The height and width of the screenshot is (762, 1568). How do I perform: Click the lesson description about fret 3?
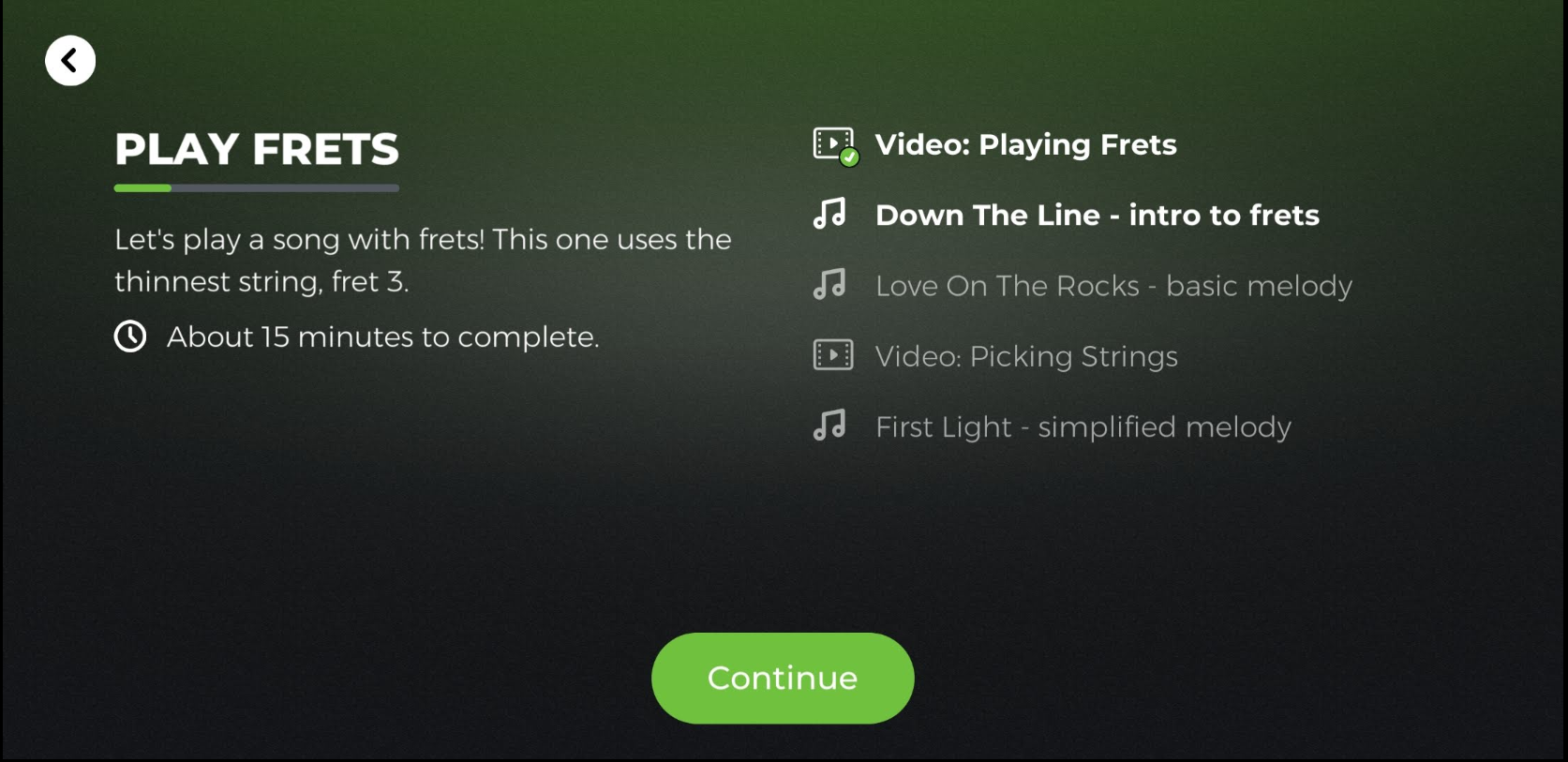tap(422, 260)
